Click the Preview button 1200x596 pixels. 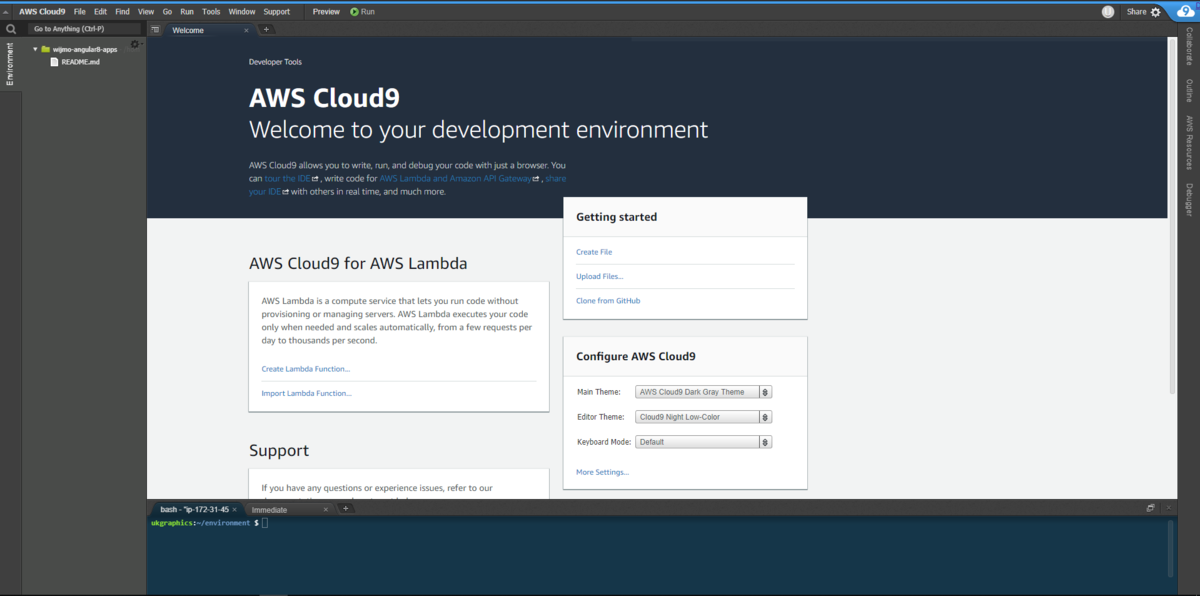coord(326,12)
